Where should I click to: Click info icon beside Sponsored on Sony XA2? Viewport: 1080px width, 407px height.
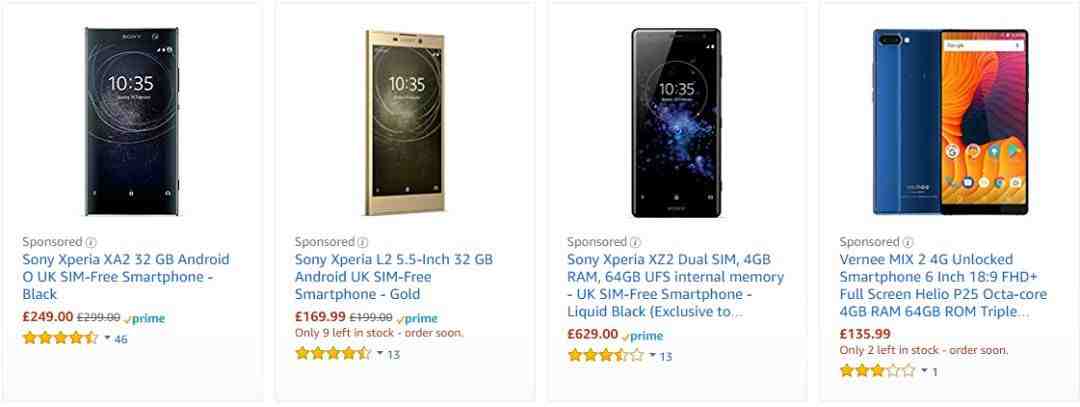pyautogui.click(x=91, y=242)
